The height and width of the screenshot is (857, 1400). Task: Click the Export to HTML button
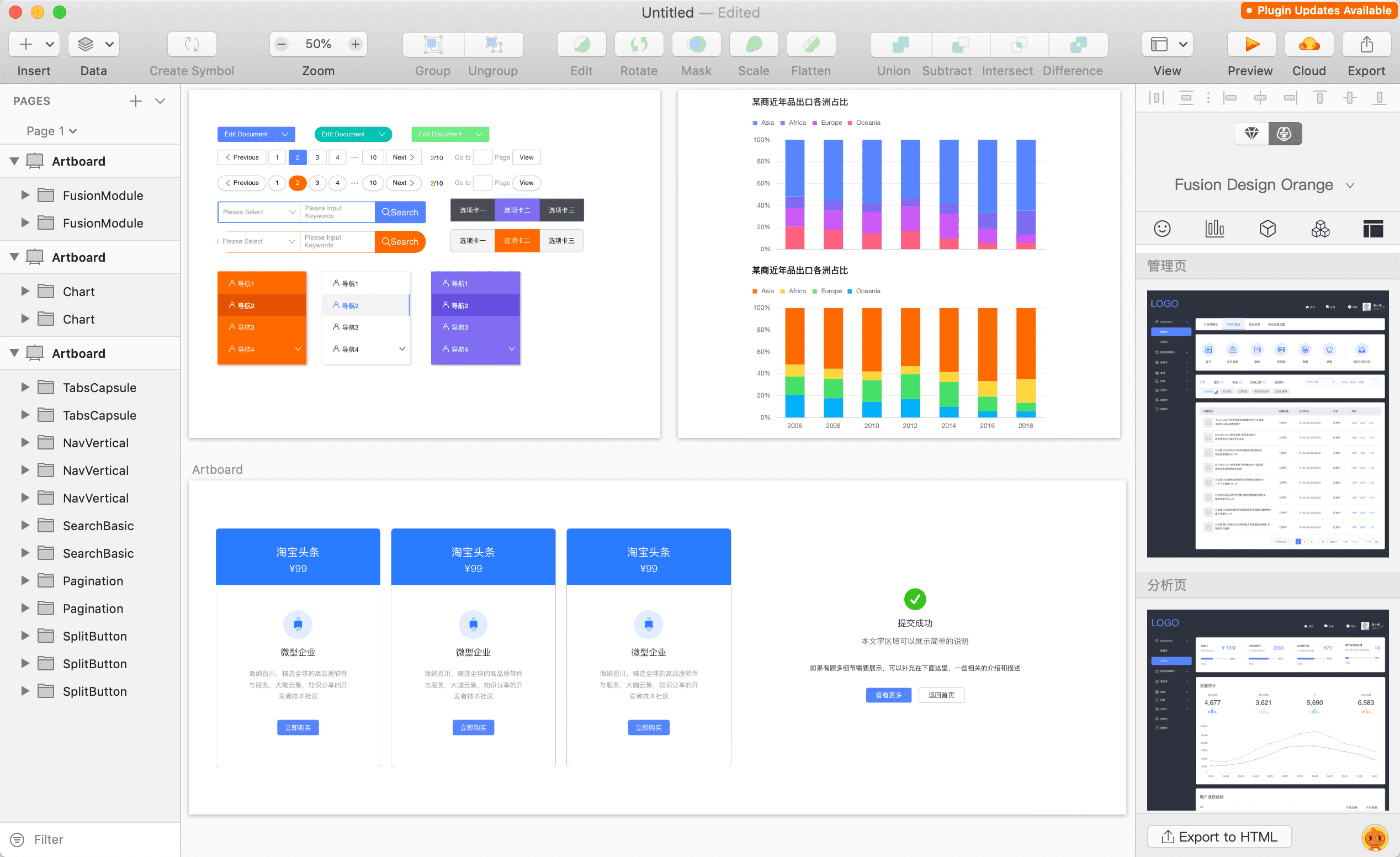click(x=1219, y=837)
